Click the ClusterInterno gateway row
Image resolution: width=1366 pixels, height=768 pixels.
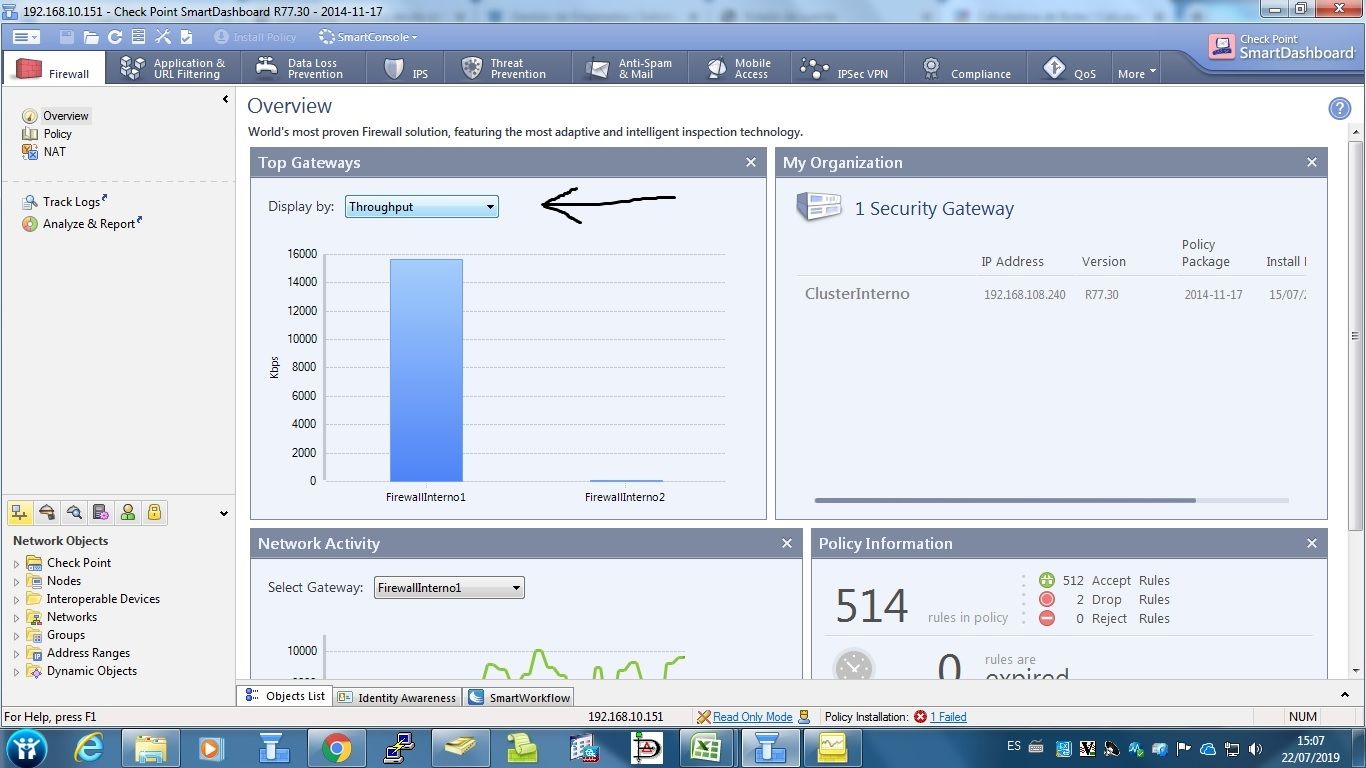click(1052, 294)
